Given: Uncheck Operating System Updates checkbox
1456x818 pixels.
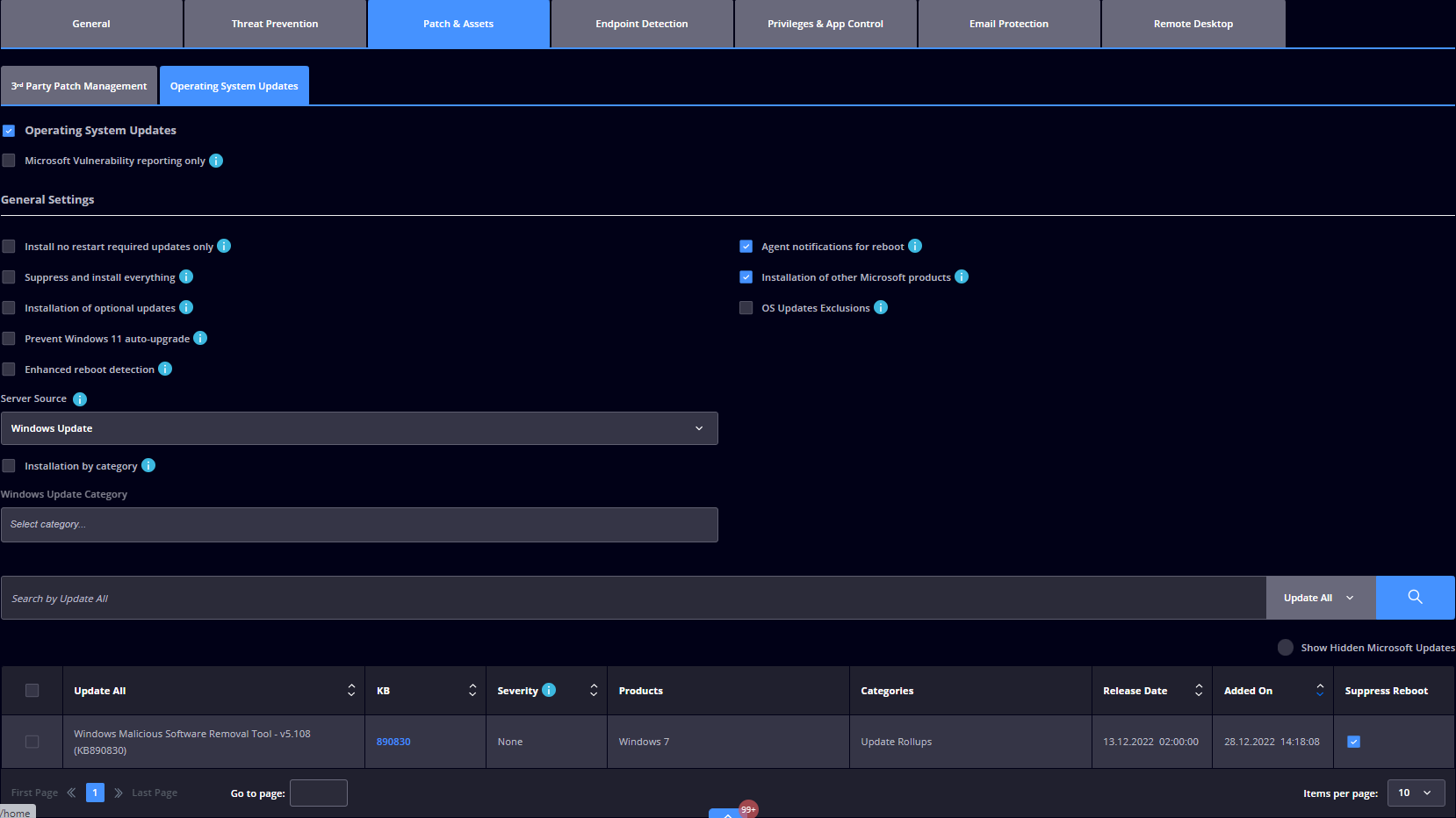Looking at the screenshot, I should pos(9,131).
